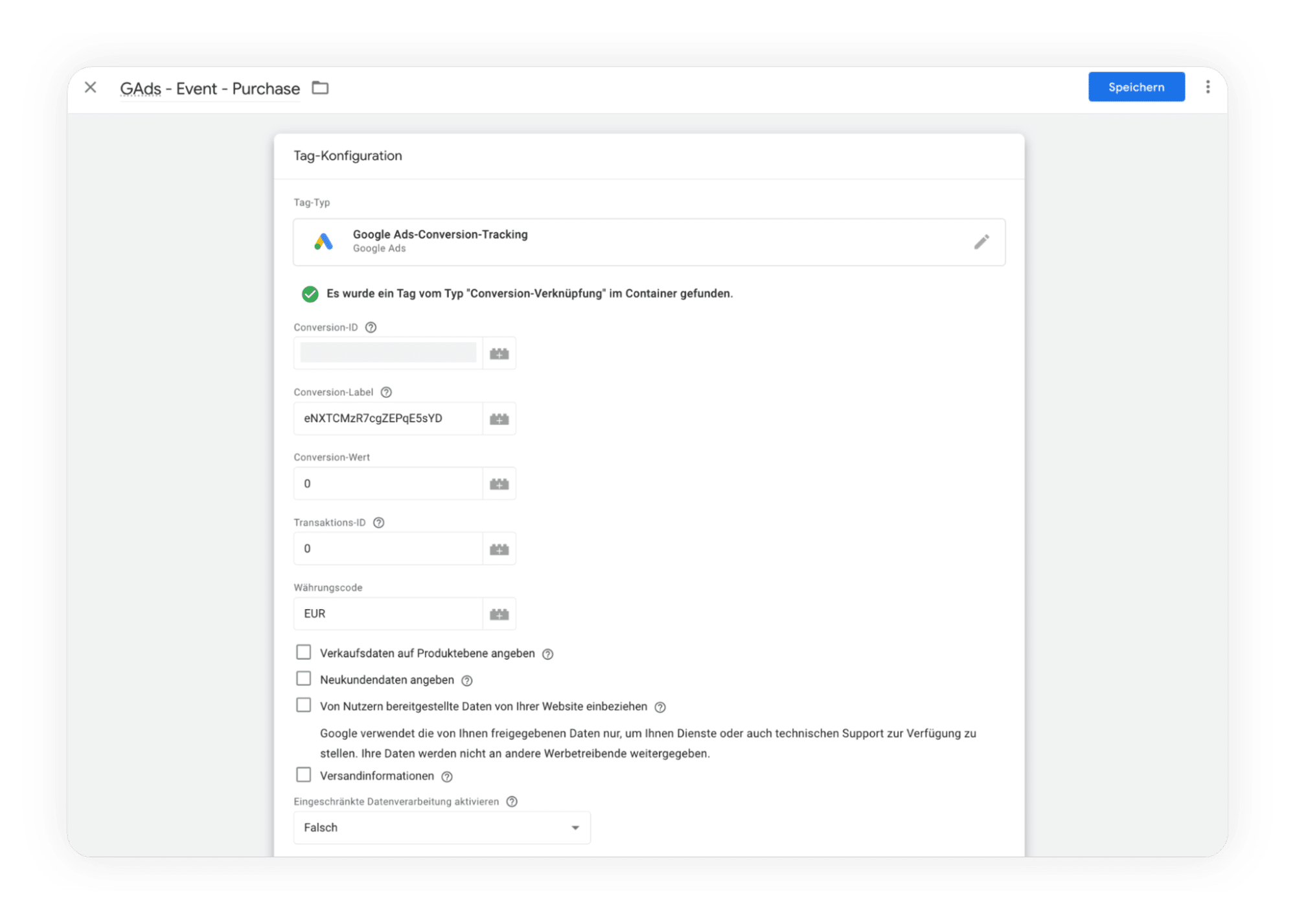Image resolution: width=1295 pixels, height=924 pixels.
Task: Click the Währungscode field label
Action: 328,587
